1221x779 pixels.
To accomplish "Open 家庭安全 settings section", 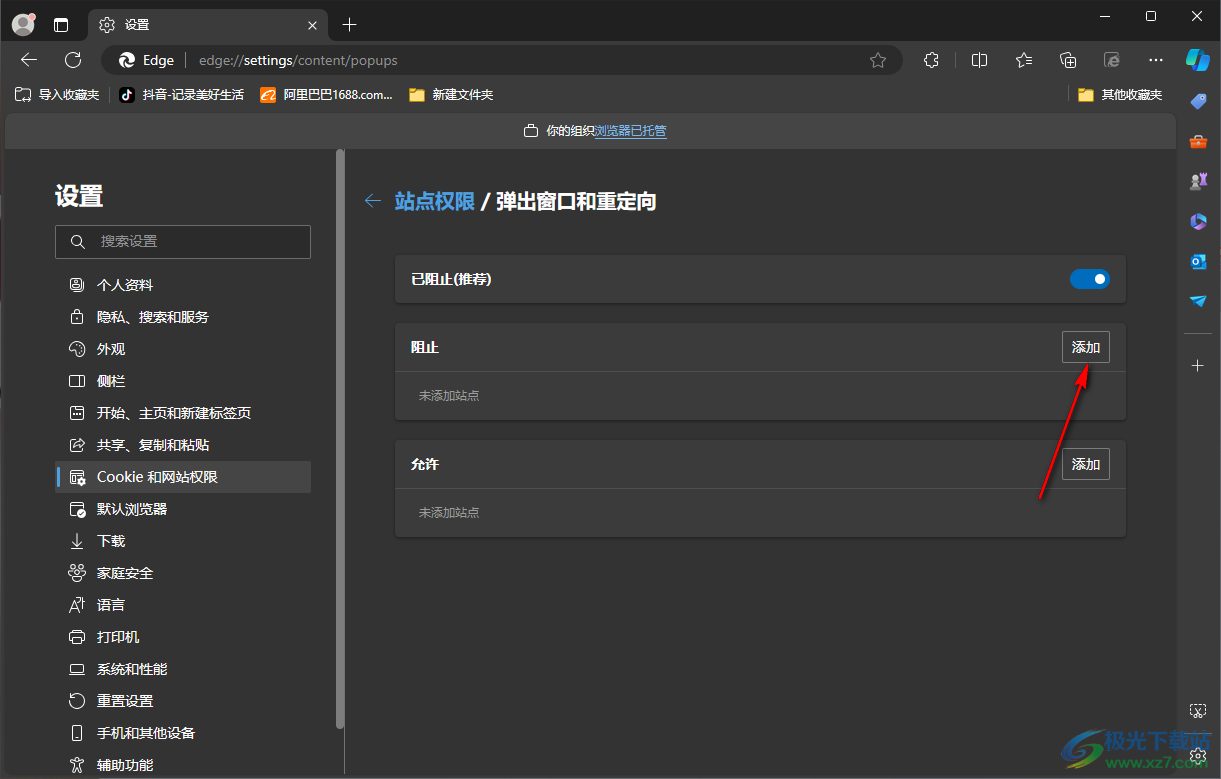I will tap(183, 573).
